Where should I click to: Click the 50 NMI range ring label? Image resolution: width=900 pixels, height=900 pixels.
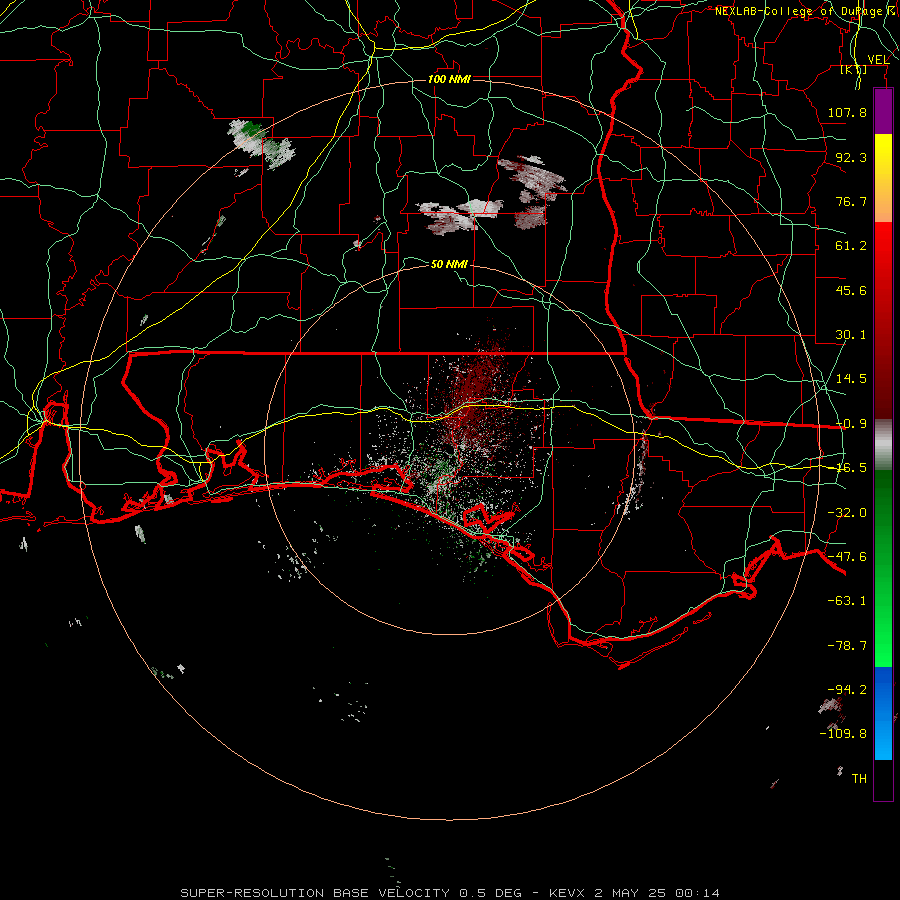point(449,264)
